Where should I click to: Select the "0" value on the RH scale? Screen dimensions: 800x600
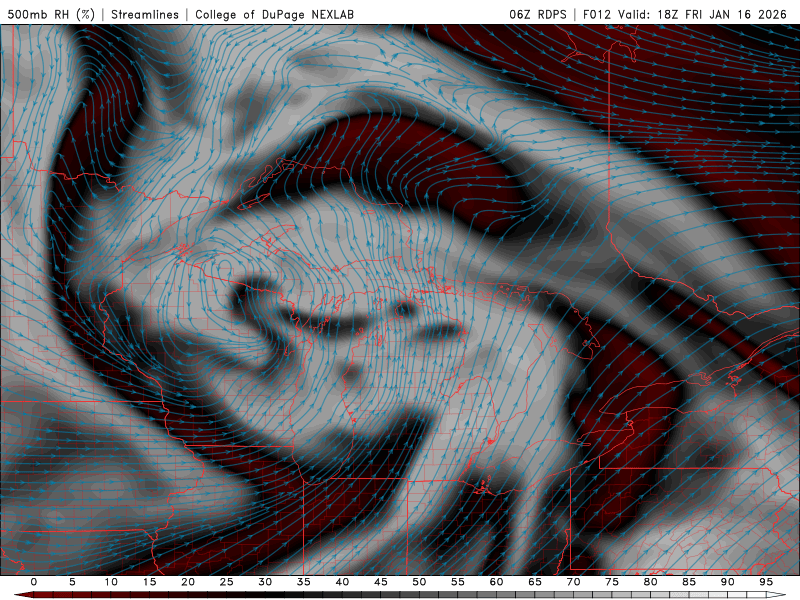tap(34, 582)
